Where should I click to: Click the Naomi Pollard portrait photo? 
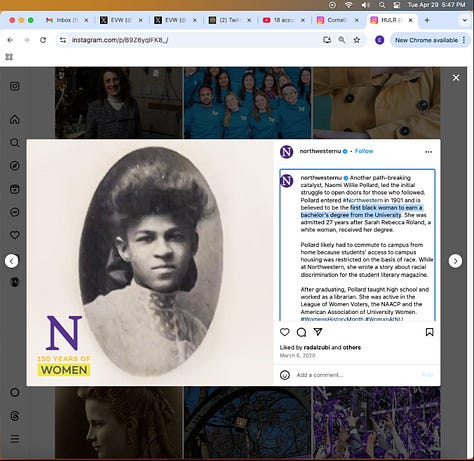(150, 262)
